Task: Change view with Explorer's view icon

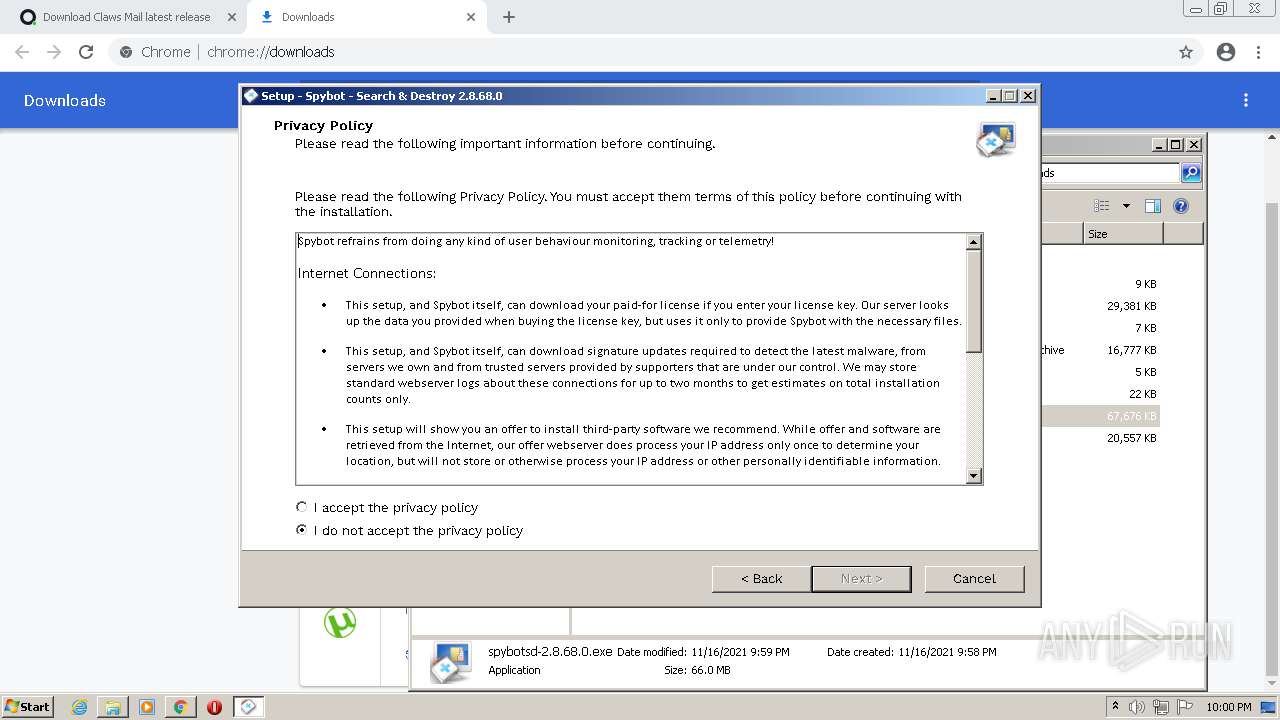Action: tap(1102, 206)
